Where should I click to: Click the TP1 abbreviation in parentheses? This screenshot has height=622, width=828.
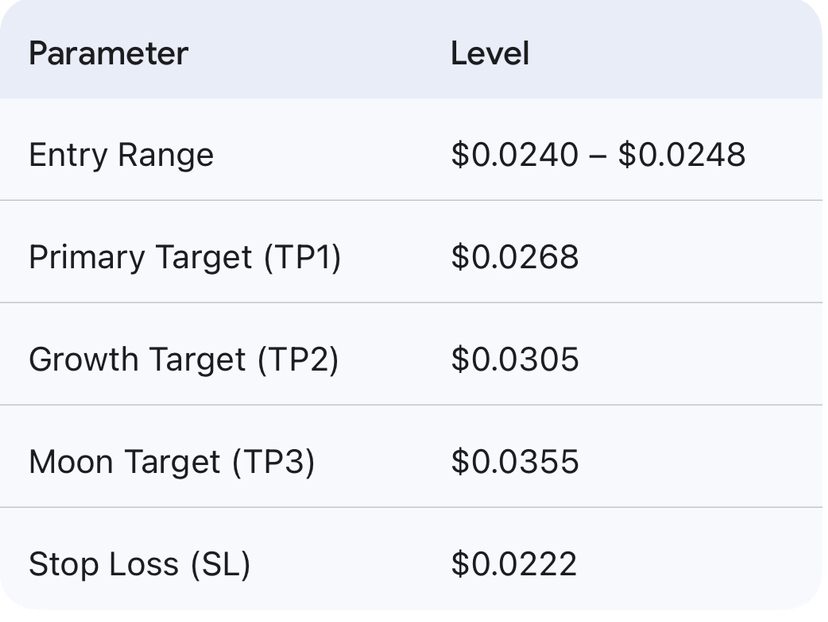pos(303,258)
